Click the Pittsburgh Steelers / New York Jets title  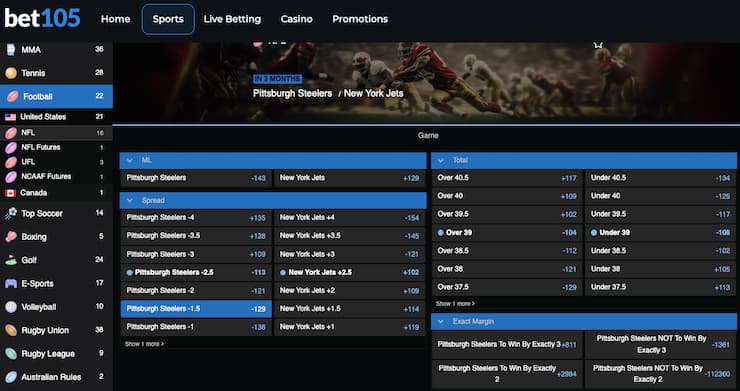[x=328, y=94]
